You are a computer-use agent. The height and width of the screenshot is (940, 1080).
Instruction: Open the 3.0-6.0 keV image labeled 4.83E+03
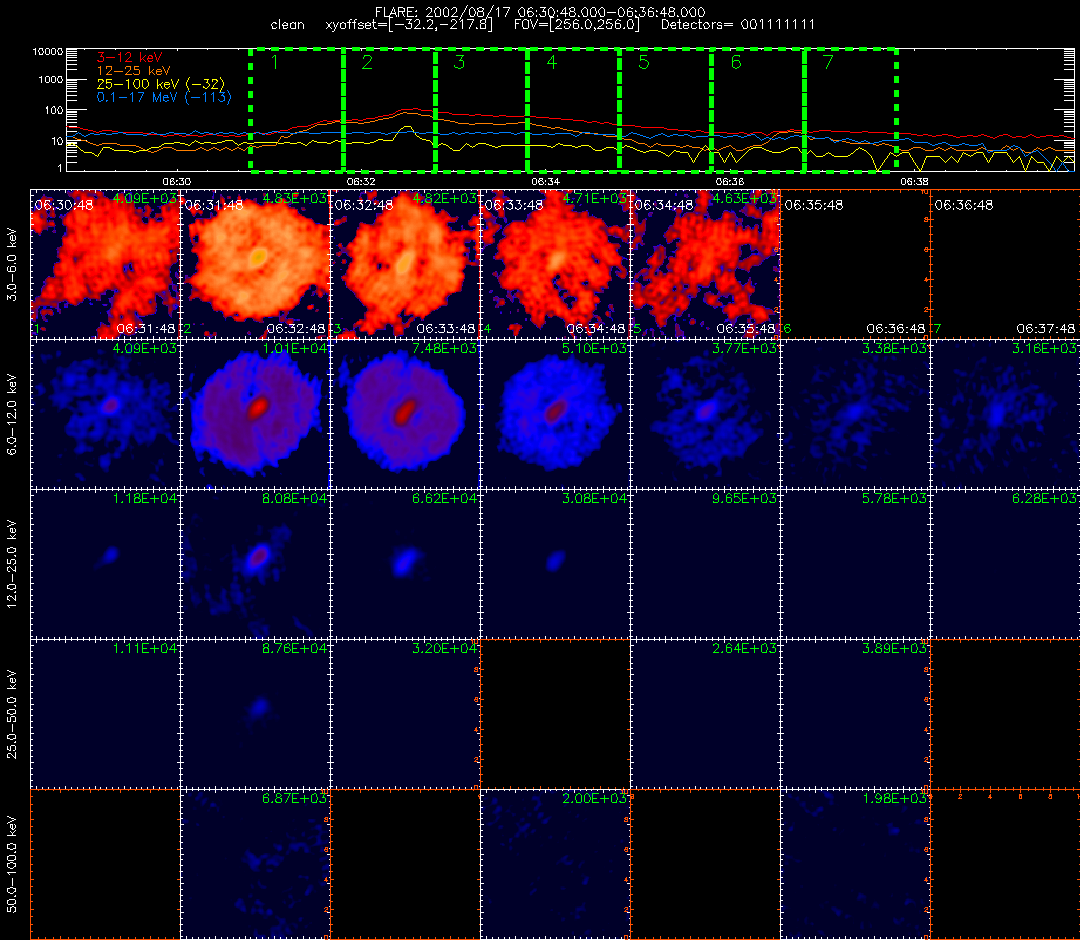[x=256, y=264]
